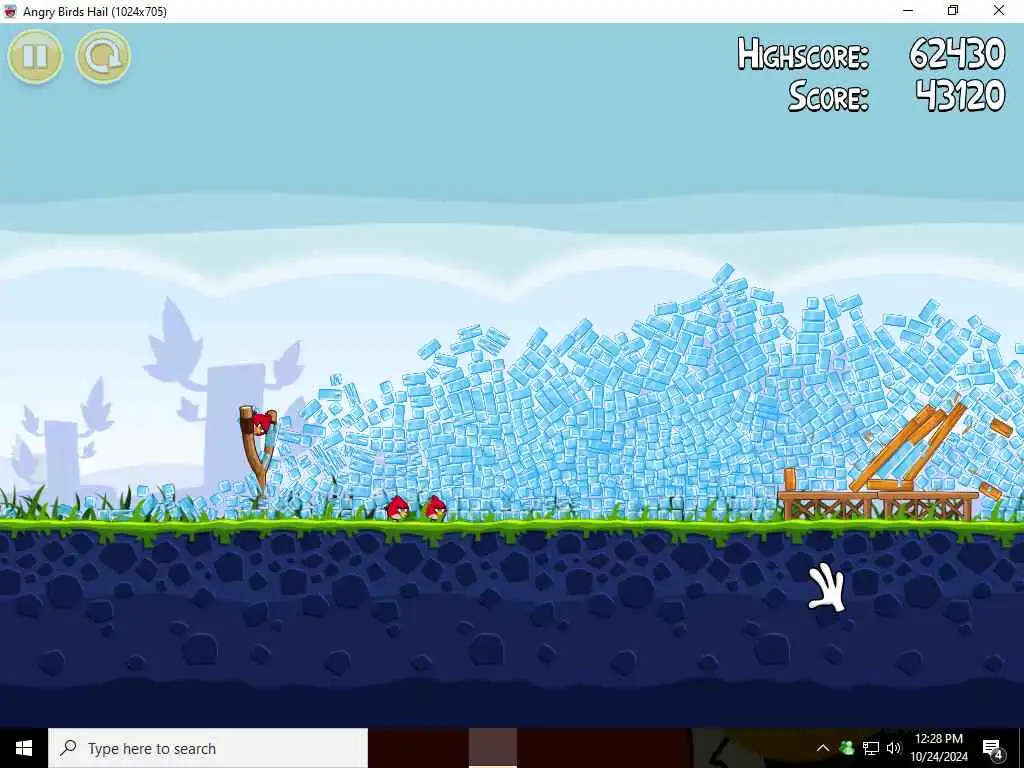Click the green tray icon beside the chevron

tap(846, 748)
